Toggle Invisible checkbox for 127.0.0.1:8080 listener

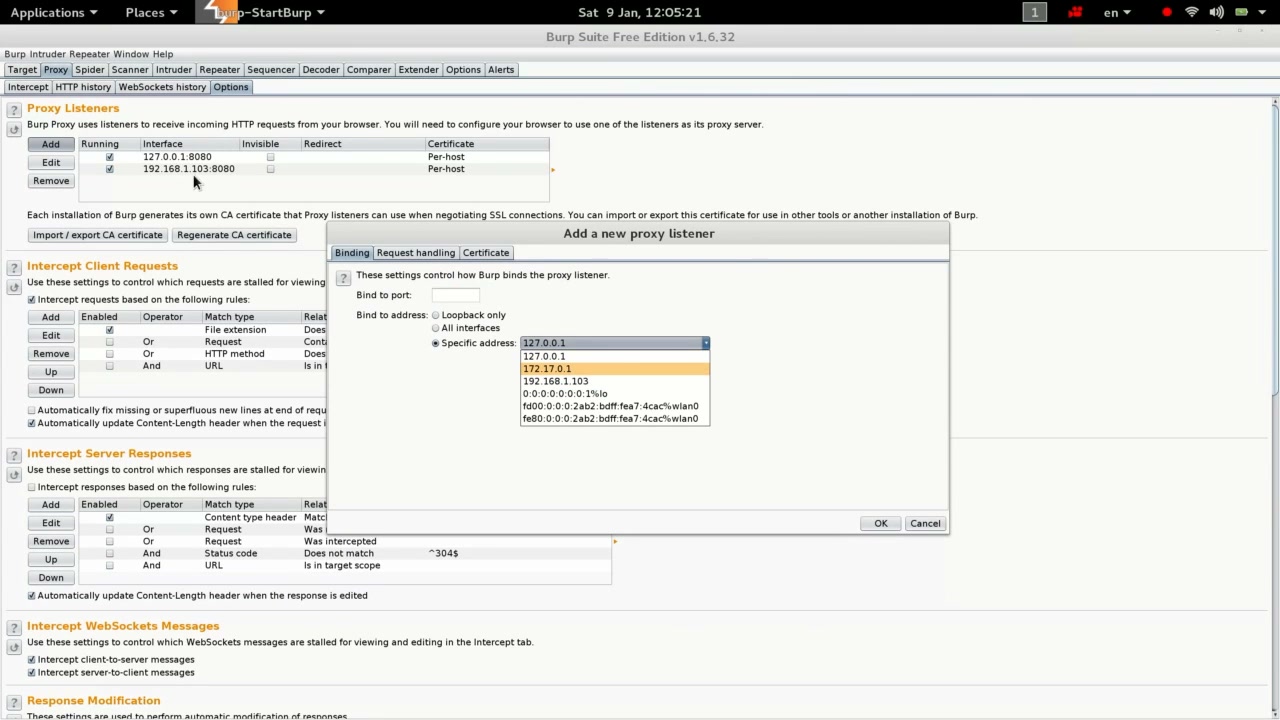(x=270, y=157)
